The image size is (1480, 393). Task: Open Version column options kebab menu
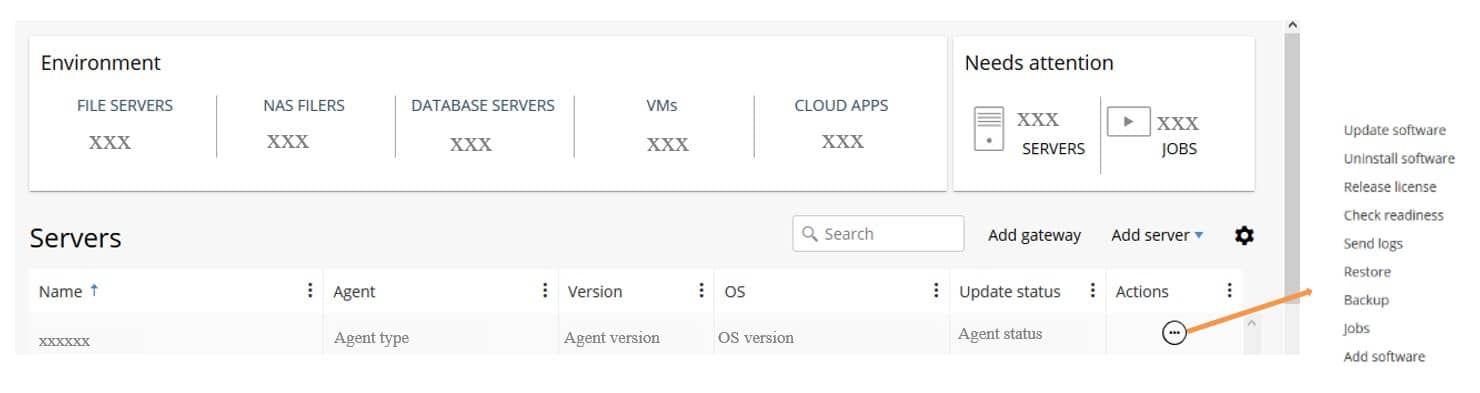click(701, 290)
